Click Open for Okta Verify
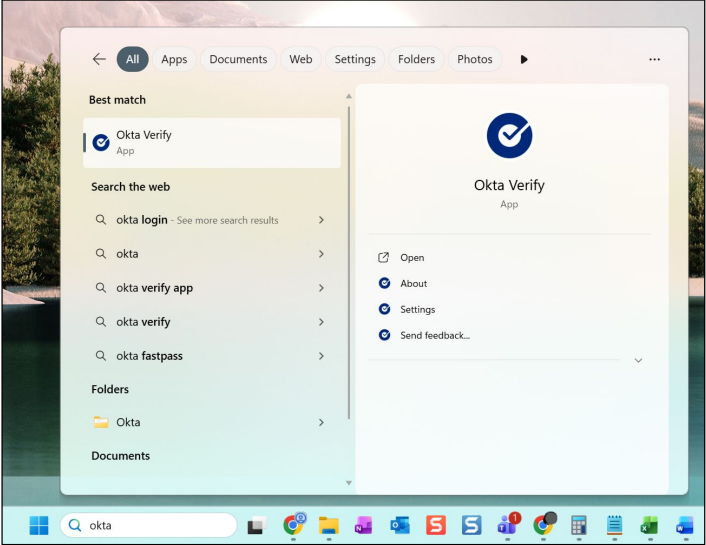 pyautogui.click(x=412, y=258)
